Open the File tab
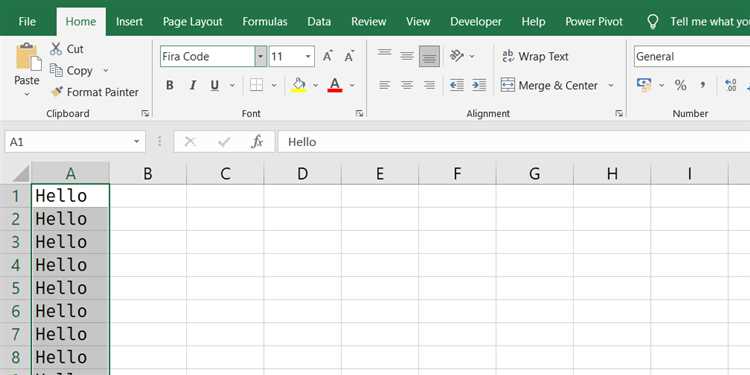The height and width of the screenshot is (375, 750). click(27, 22)
